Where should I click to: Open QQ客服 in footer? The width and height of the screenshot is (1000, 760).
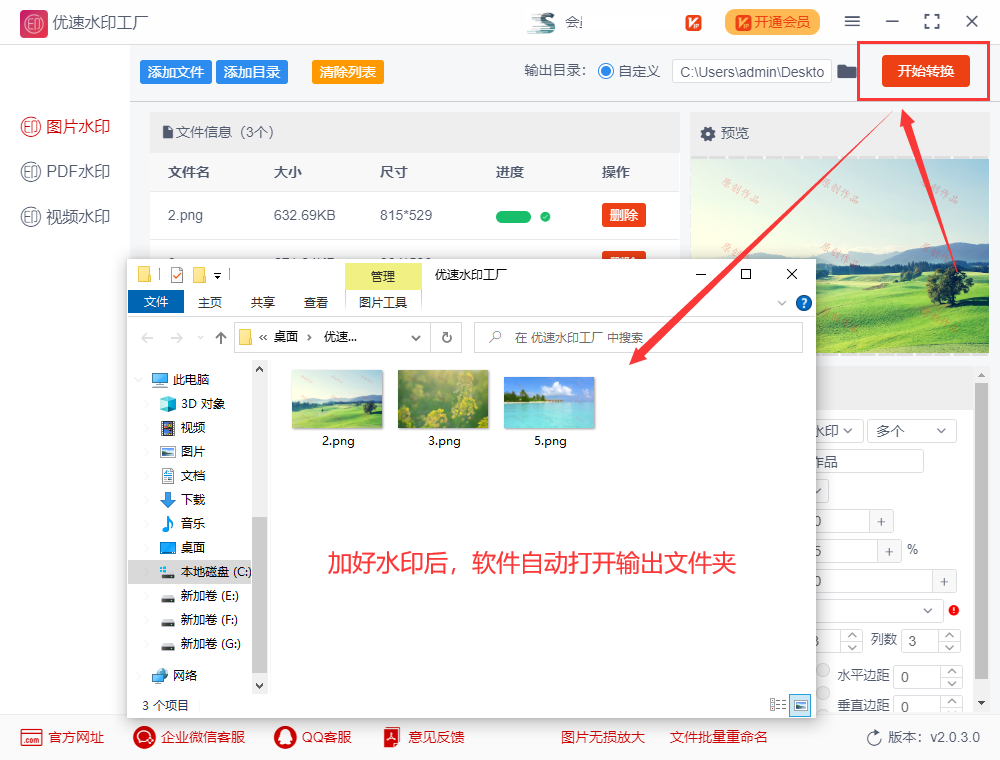(x=312, y=738)
